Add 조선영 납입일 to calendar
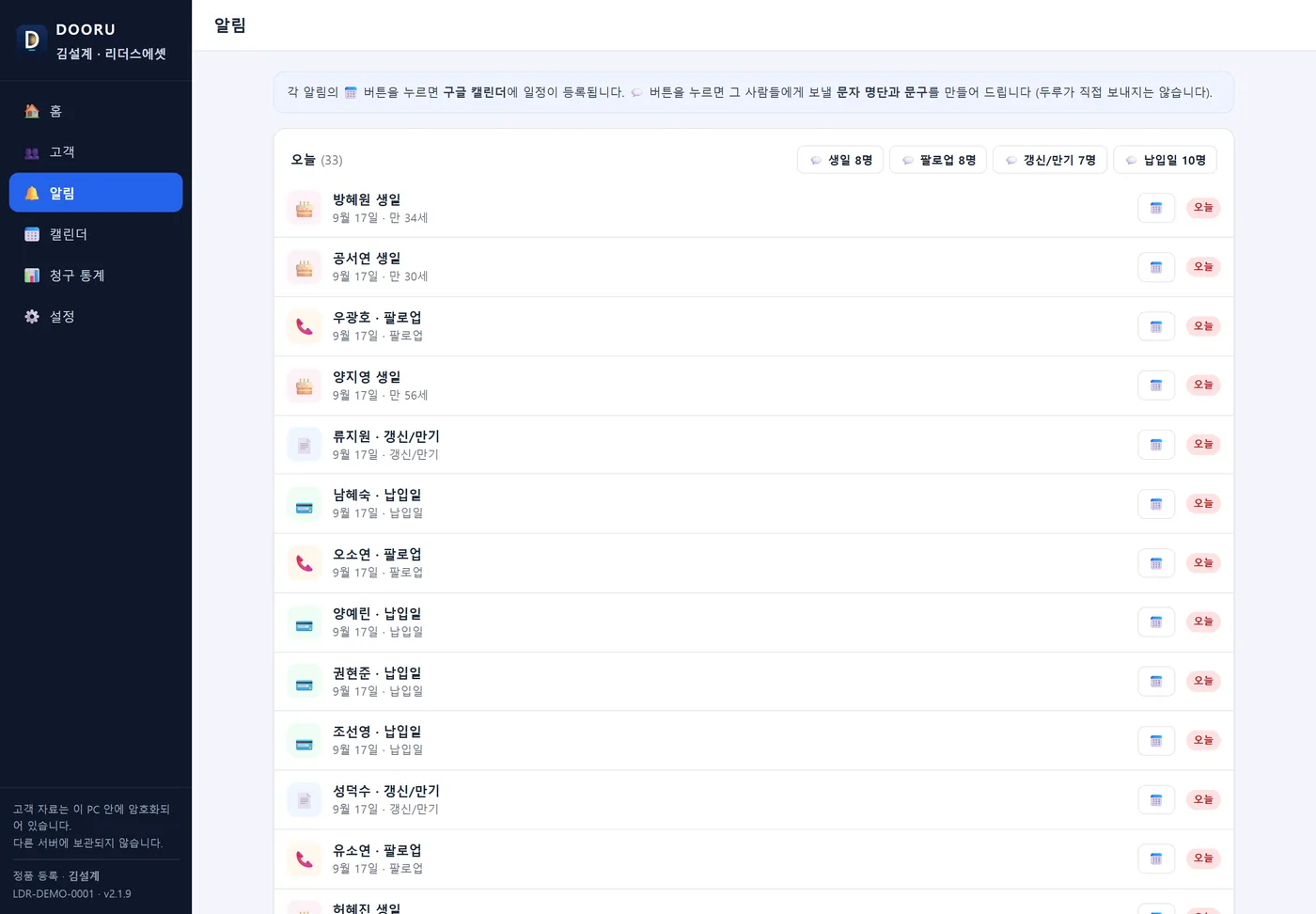This screenshot has height=914, width=1316. [1156, 741]
